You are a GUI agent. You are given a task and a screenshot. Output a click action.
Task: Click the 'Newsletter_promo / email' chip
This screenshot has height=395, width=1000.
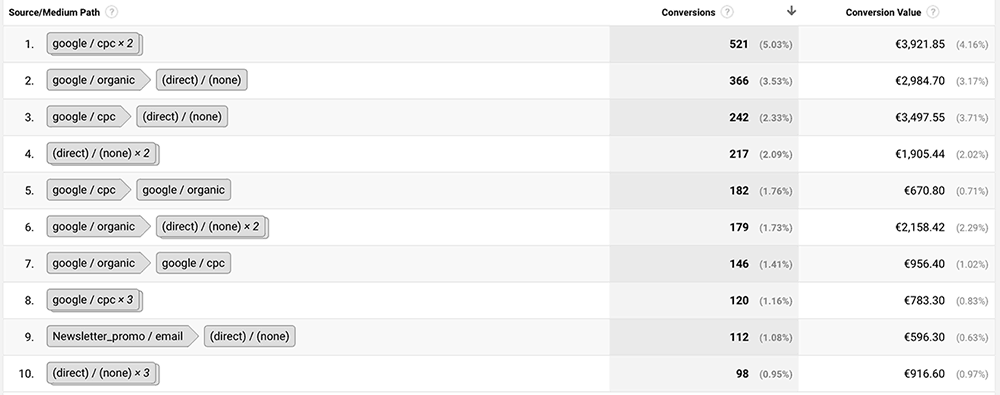click(x=122, y=336)
